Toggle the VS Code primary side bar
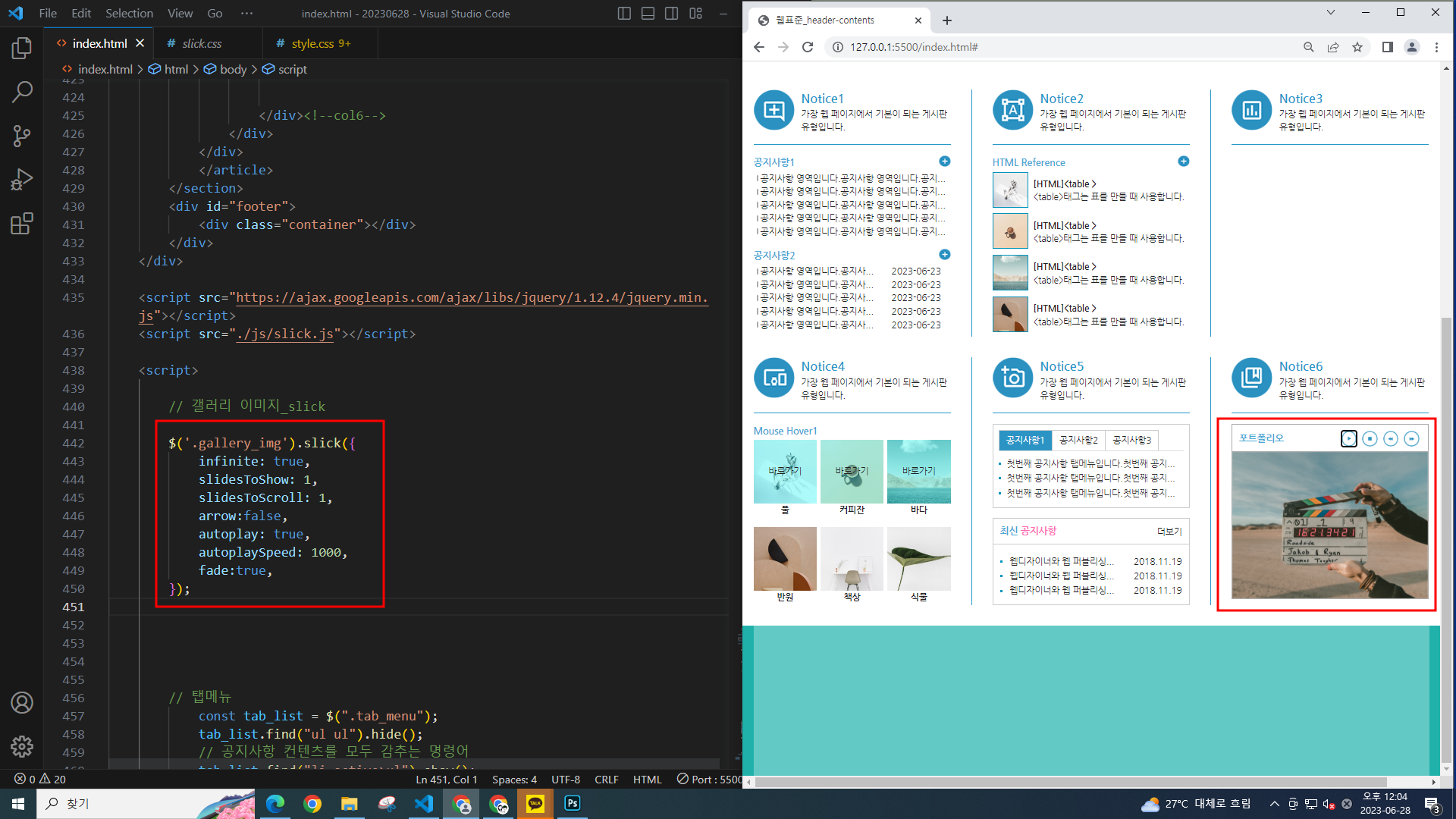Screen dimensions: 1456x819 (x=624, y=14)
